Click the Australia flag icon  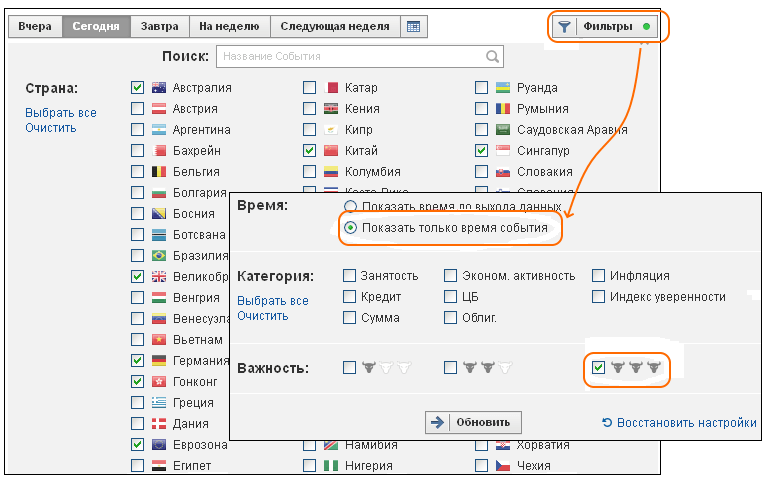(159, 88)
